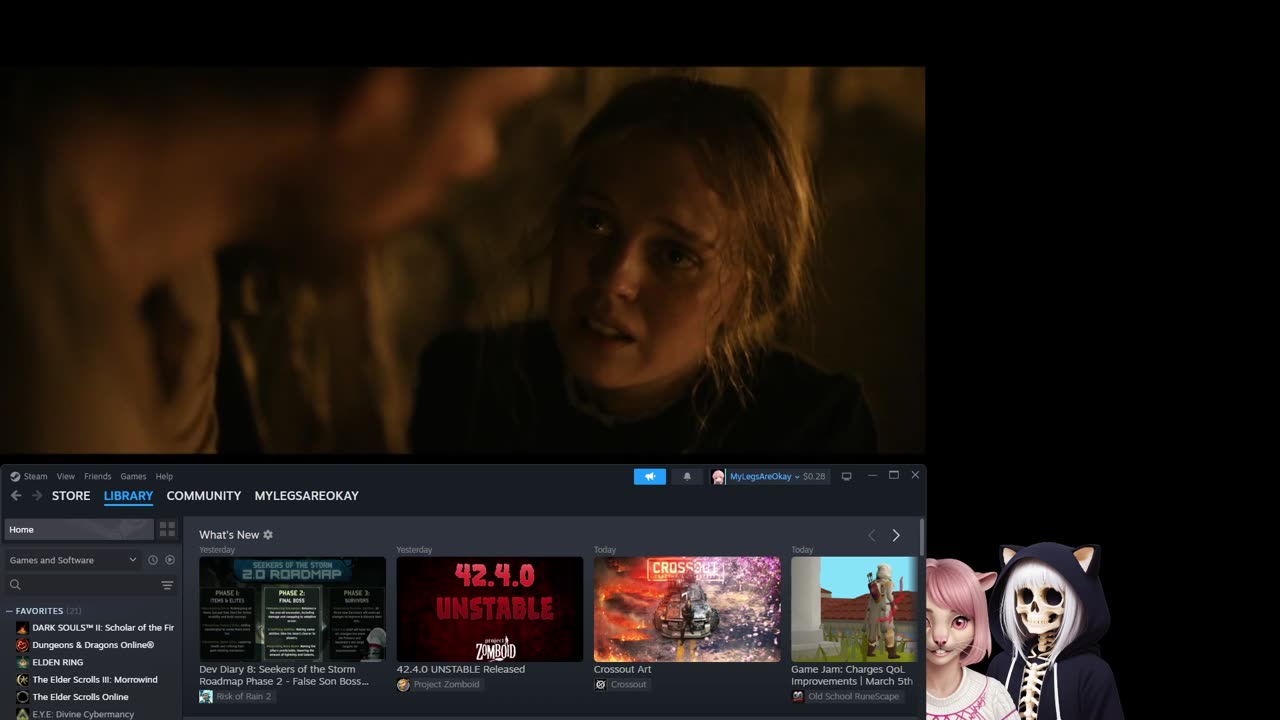
Task: Enter Big Picture mode via monitor icon
Action: 846,476
